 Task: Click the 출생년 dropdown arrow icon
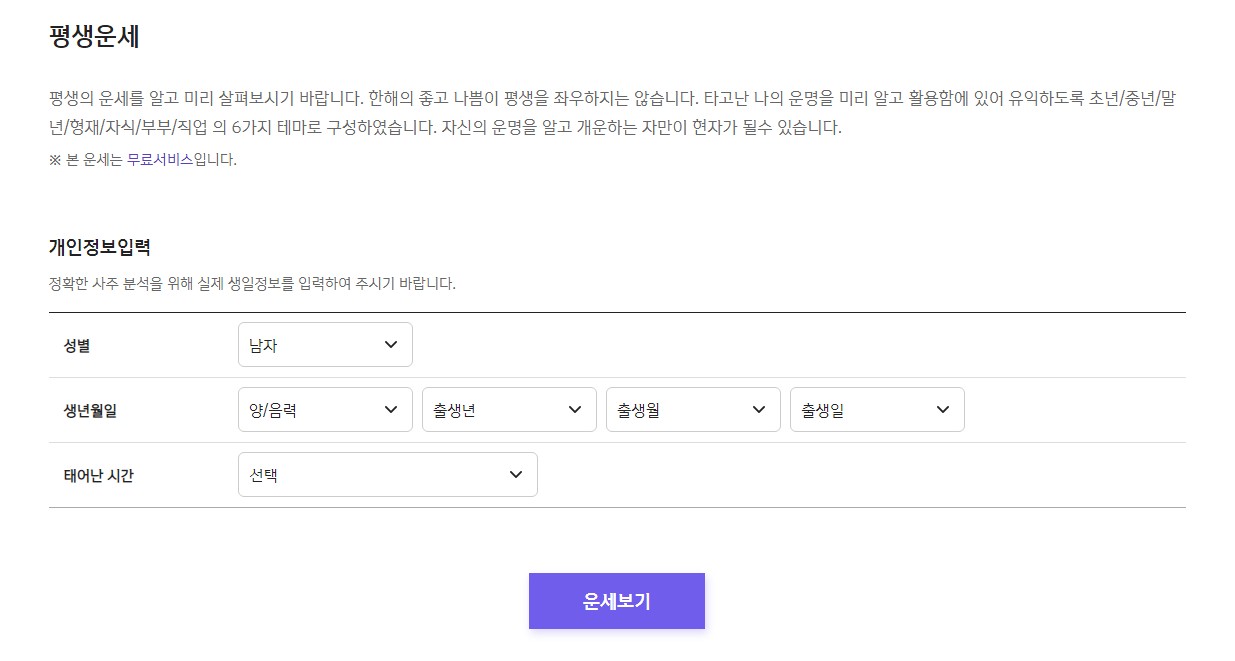click(575, 409)
